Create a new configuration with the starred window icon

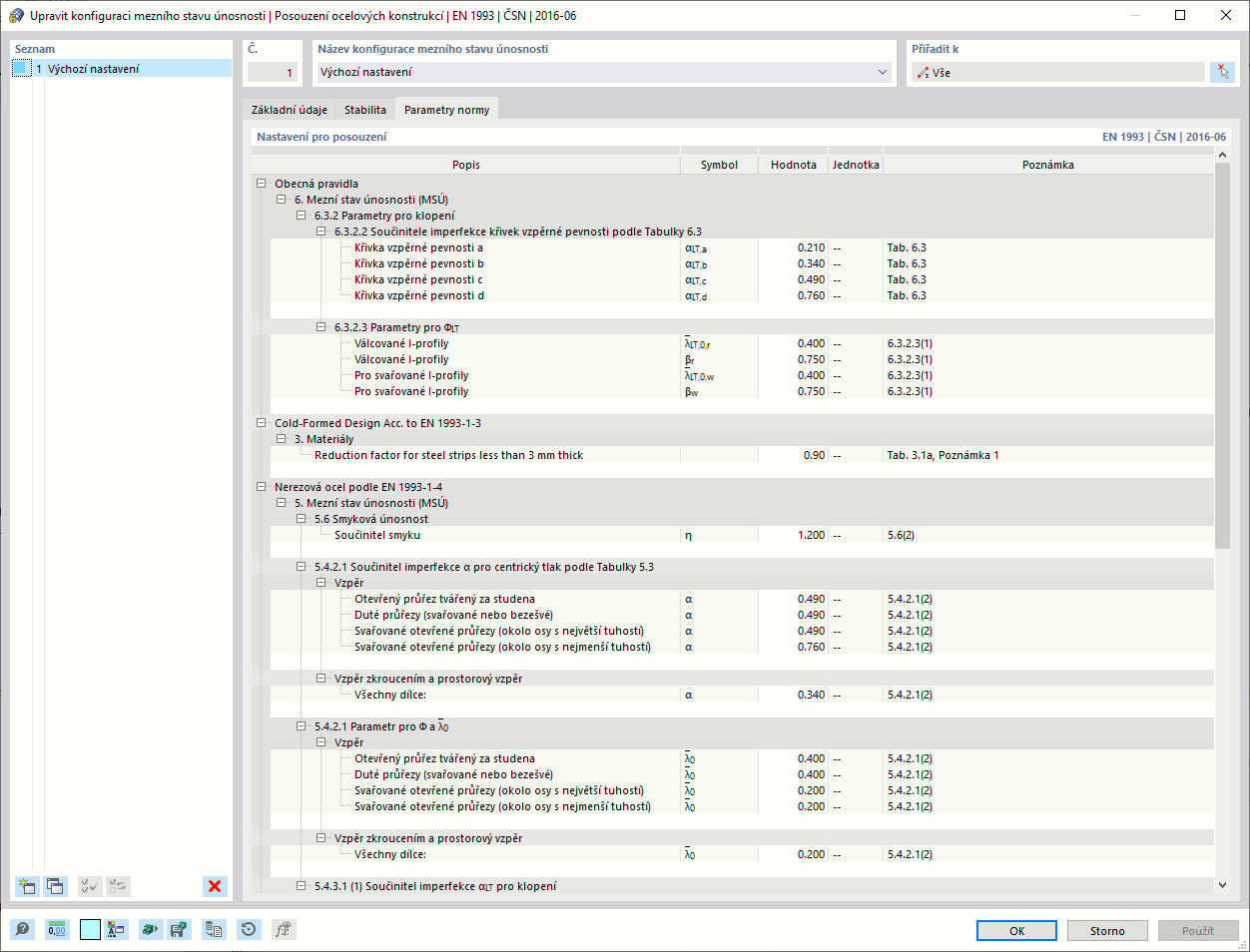click(x=27, y=886)
